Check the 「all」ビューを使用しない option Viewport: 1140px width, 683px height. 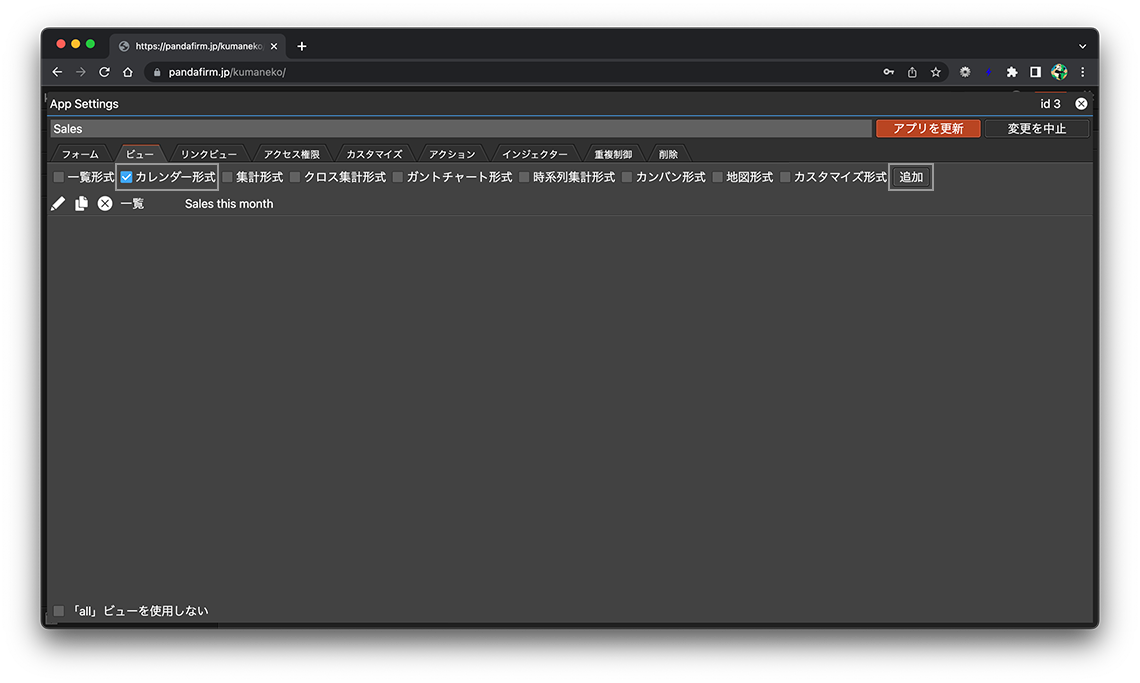tap(59, 611)
